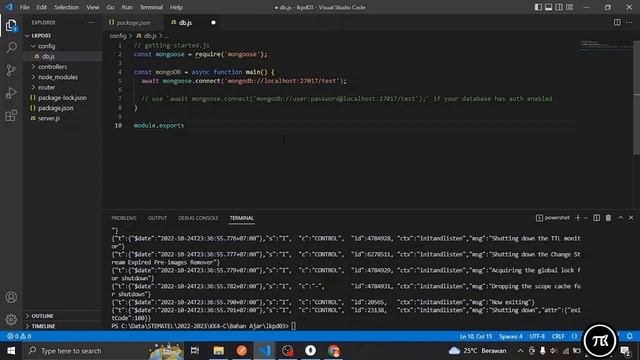
Task: Click Ln 10, Col 15 status item
Action: pyautogui.click(x=476, y=336)
